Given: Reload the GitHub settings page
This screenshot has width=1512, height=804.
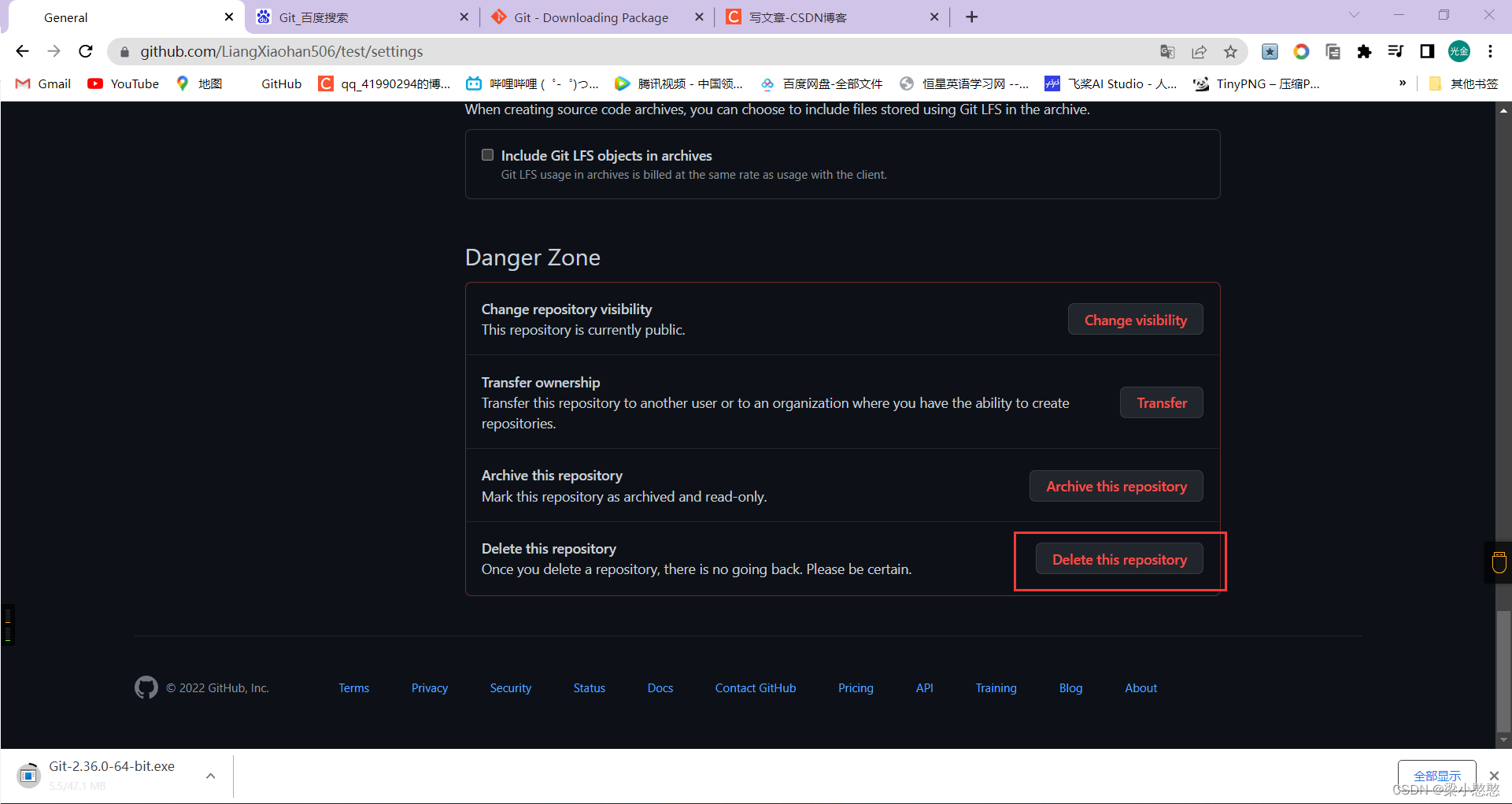Looking at the screenshot, I should [x=86, y=51].
